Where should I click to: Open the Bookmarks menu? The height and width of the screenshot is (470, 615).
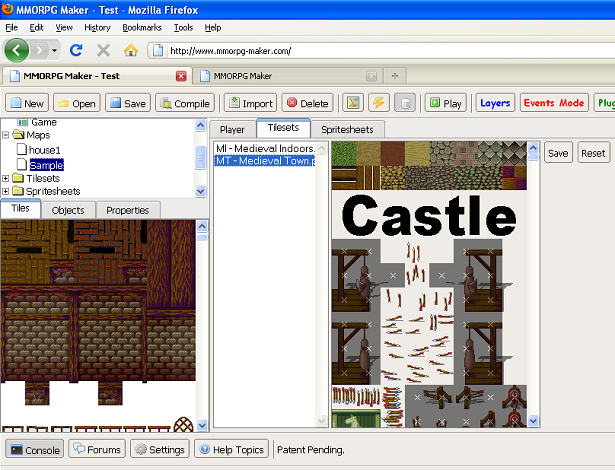(142, 27)
